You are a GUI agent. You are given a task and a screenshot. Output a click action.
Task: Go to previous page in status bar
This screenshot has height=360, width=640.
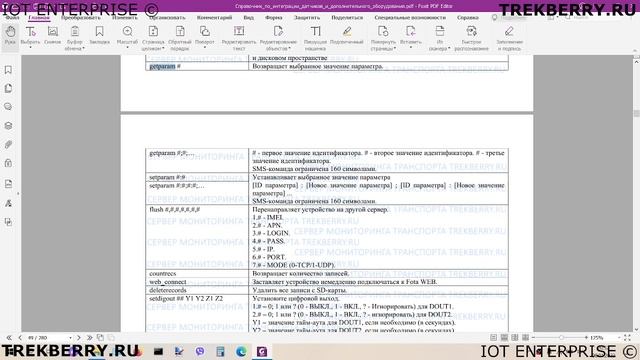click(19, 338)
